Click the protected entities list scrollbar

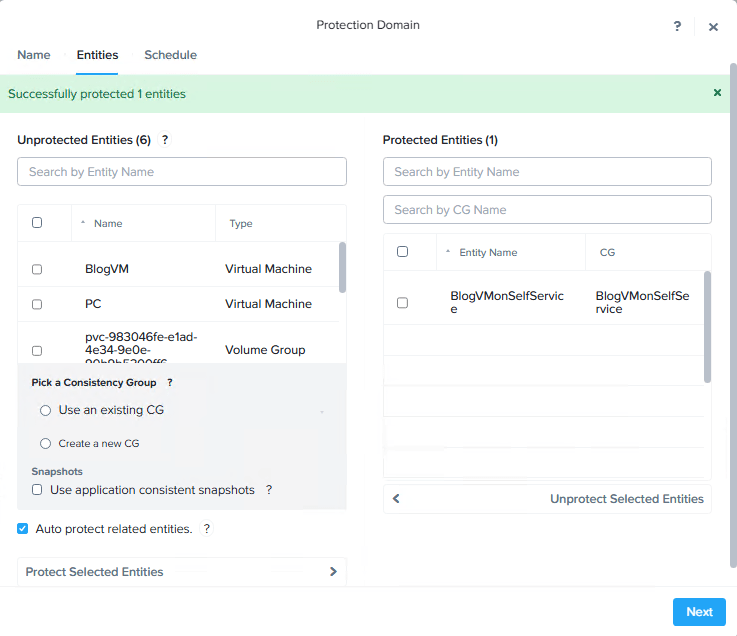pyautogui.click(x=707, y=327)
